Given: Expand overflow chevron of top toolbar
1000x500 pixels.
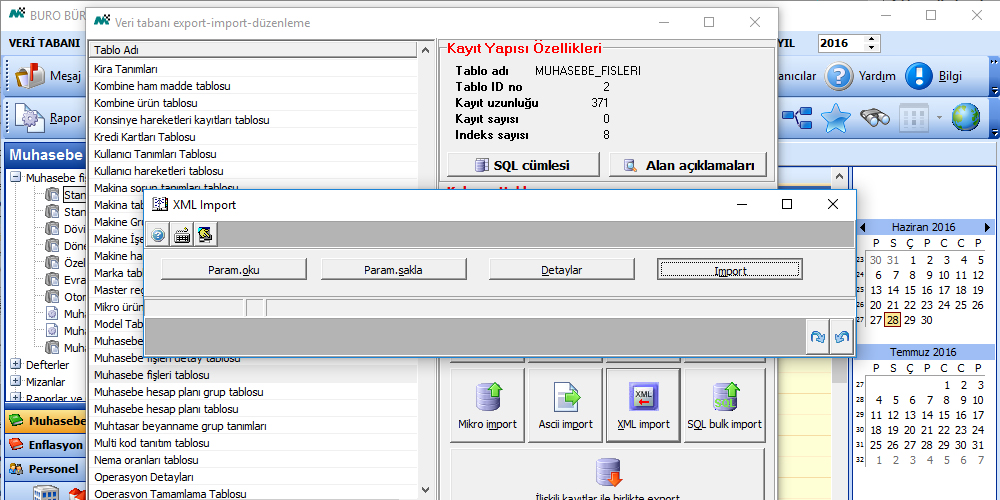Looking at the screenshot, I should coord(994,62).
